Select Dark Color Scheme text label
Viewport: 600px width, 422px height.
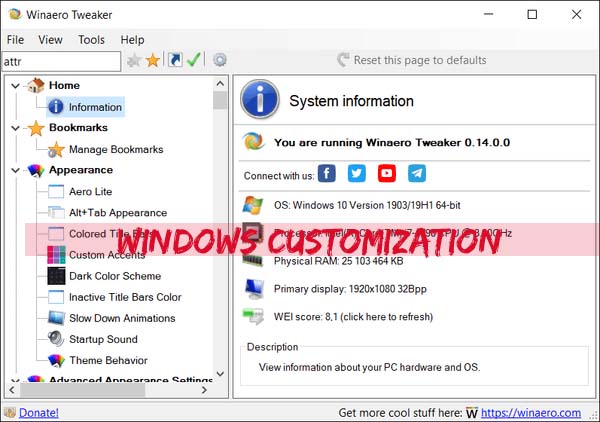[115, 276]
